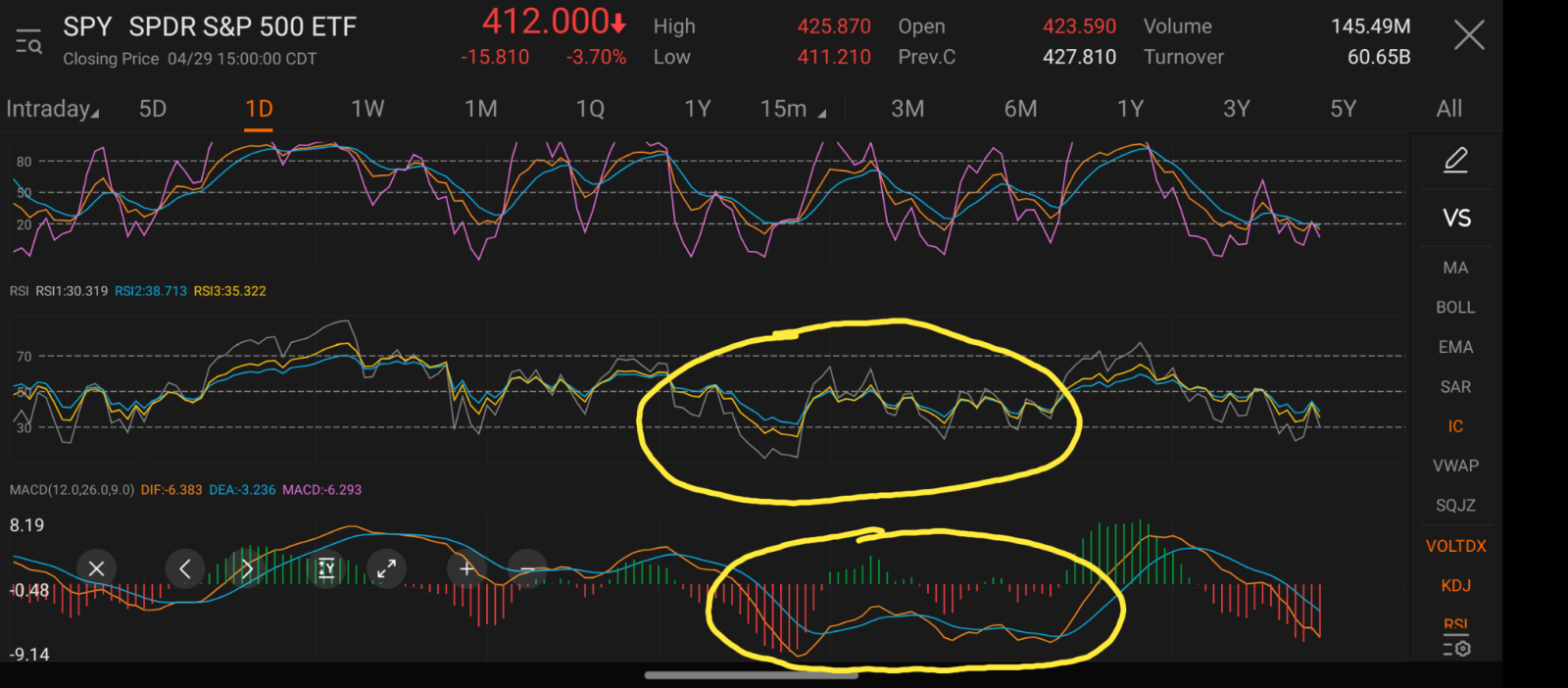Choose the 3Y range
This screenshot has width=1568, height=688.
click(1237, 109)
